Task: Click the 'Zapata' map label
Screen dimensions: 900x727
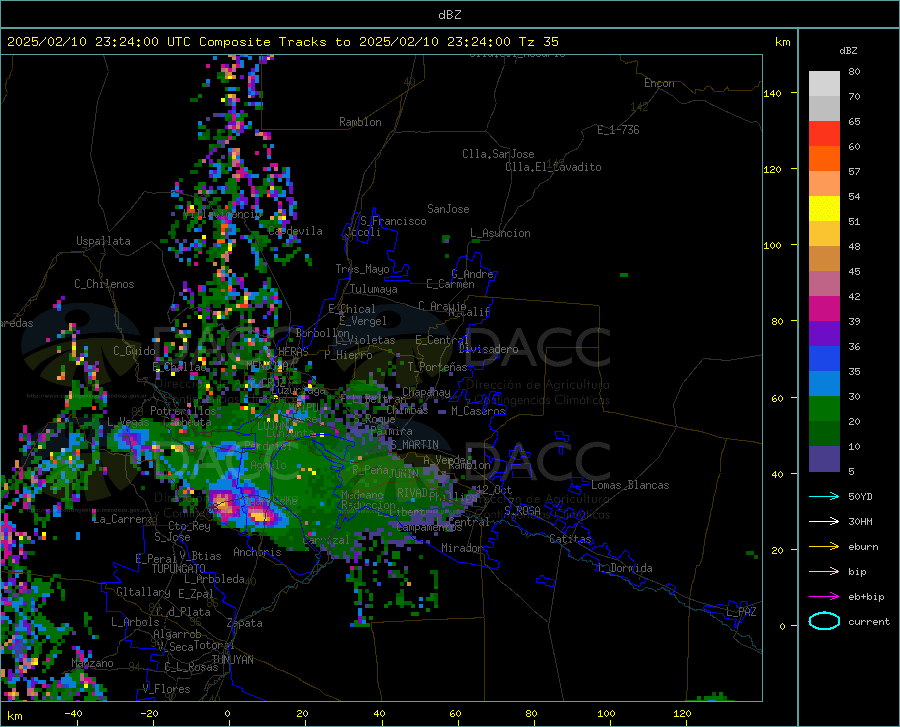Action: coord(245,623)
